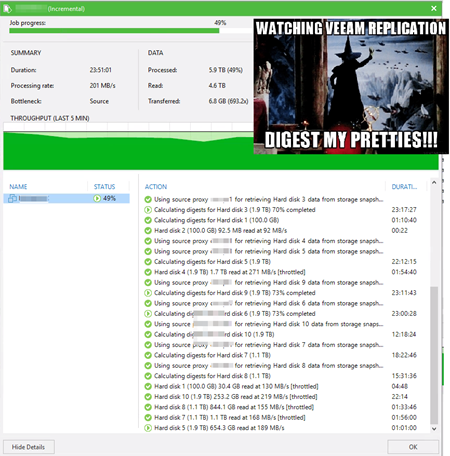The width and height of the screenshot is (450, 456).
Task: Select the VM row at 49%
Action: [x=66, y=199]
